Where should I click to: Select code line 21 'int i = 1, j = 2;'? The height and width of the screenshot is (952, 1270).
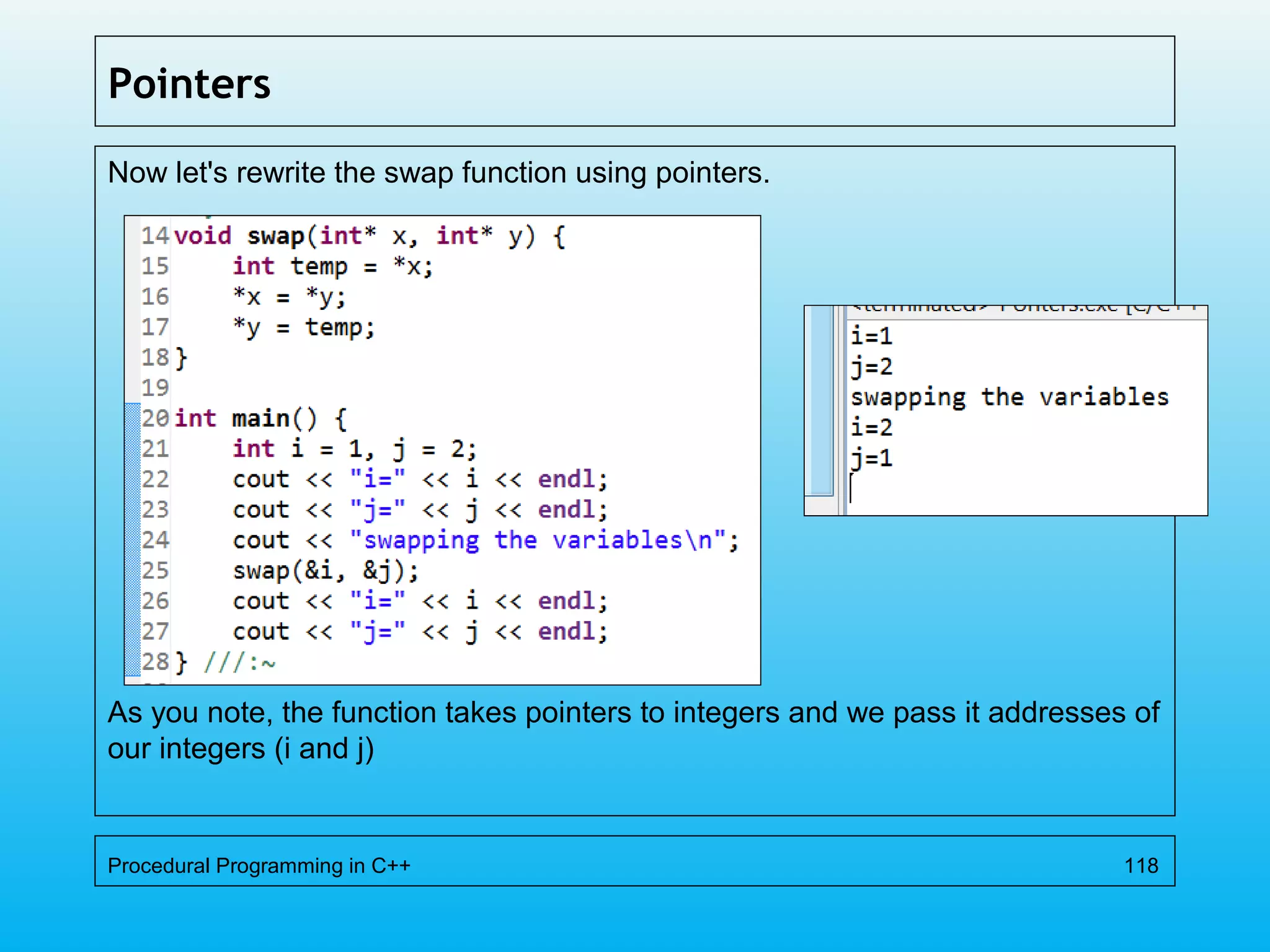tap(355, 449)
